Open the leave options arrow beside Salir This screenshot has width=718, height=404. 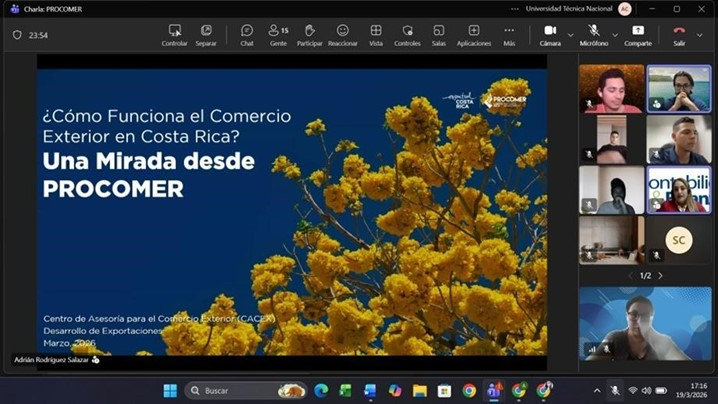click(700, 35)
